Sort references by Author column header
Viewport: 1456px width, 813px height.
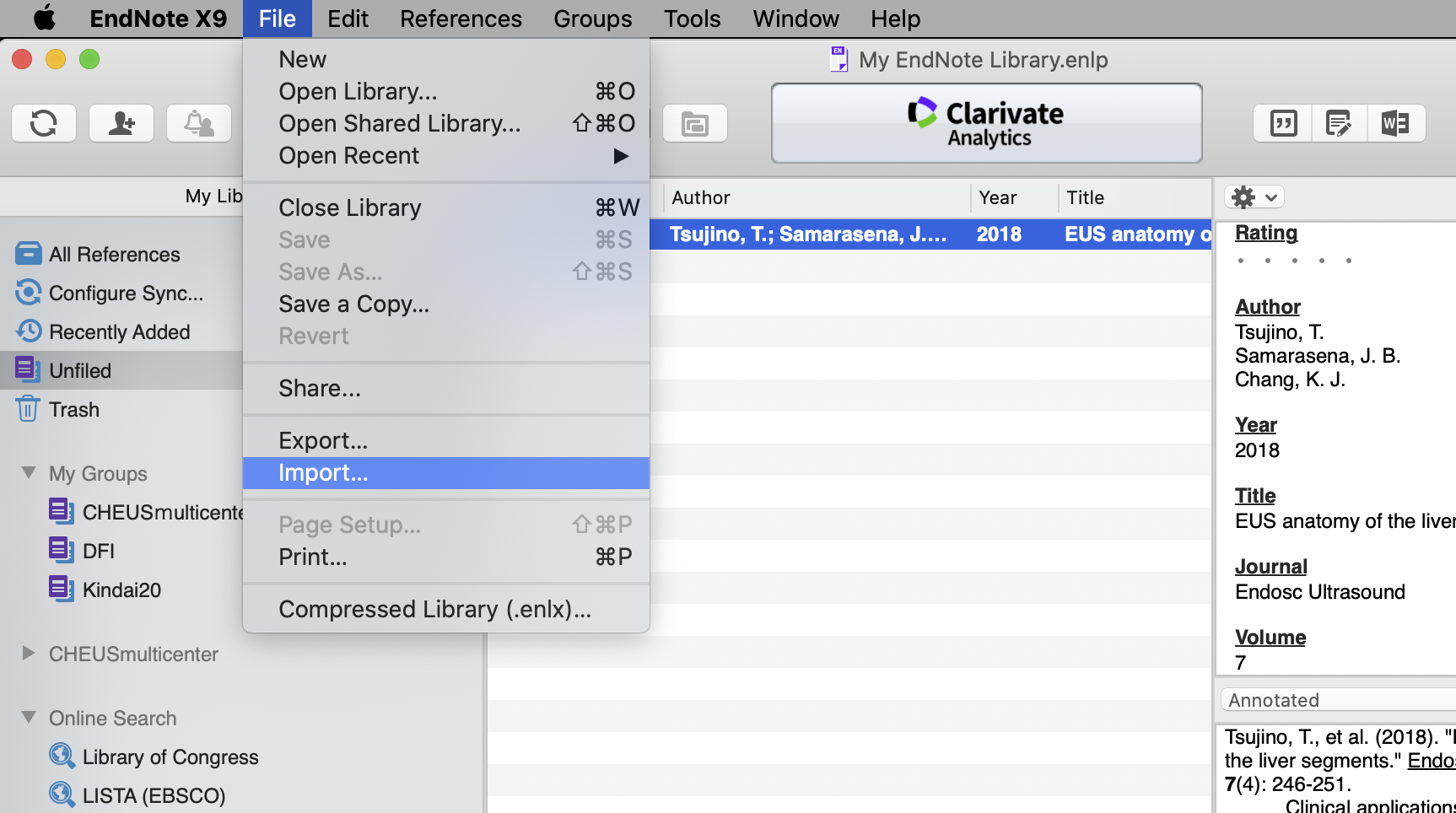tap(816, 197)
